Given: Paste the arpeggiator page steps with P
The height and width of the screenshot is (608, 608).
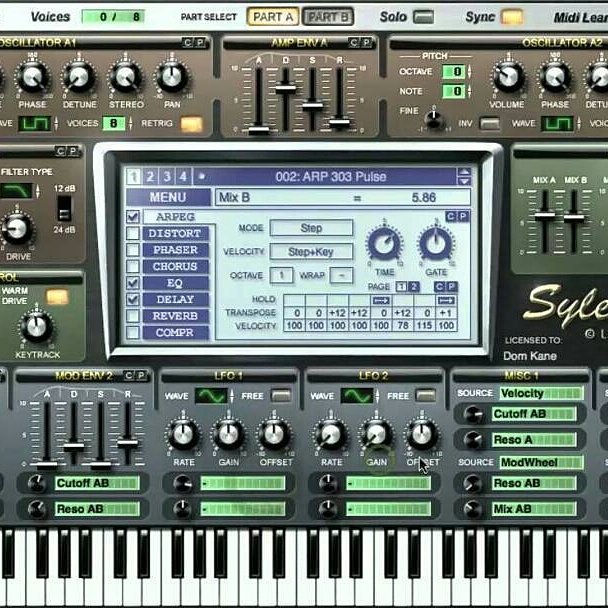Looking at the screenshot, I should 452,287.
